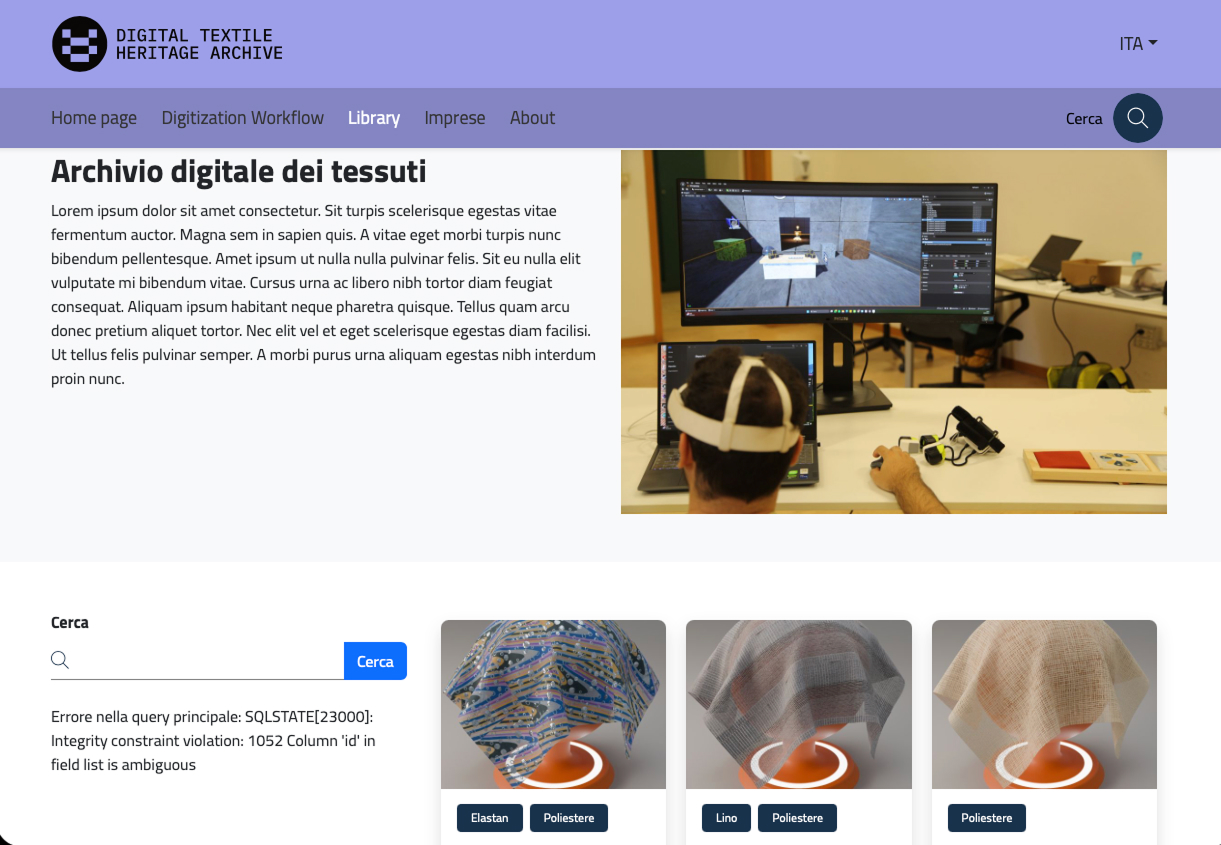
Task: Select the Lino tag on second card
Action: [726, 818]
